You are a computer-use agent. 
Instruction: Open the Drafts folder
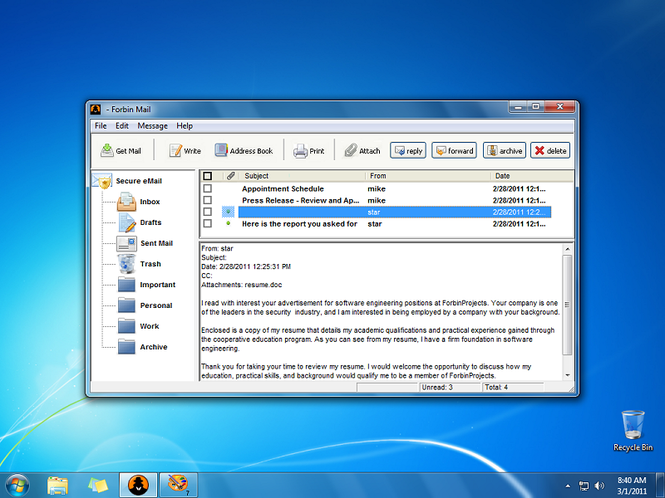point(140,222)
